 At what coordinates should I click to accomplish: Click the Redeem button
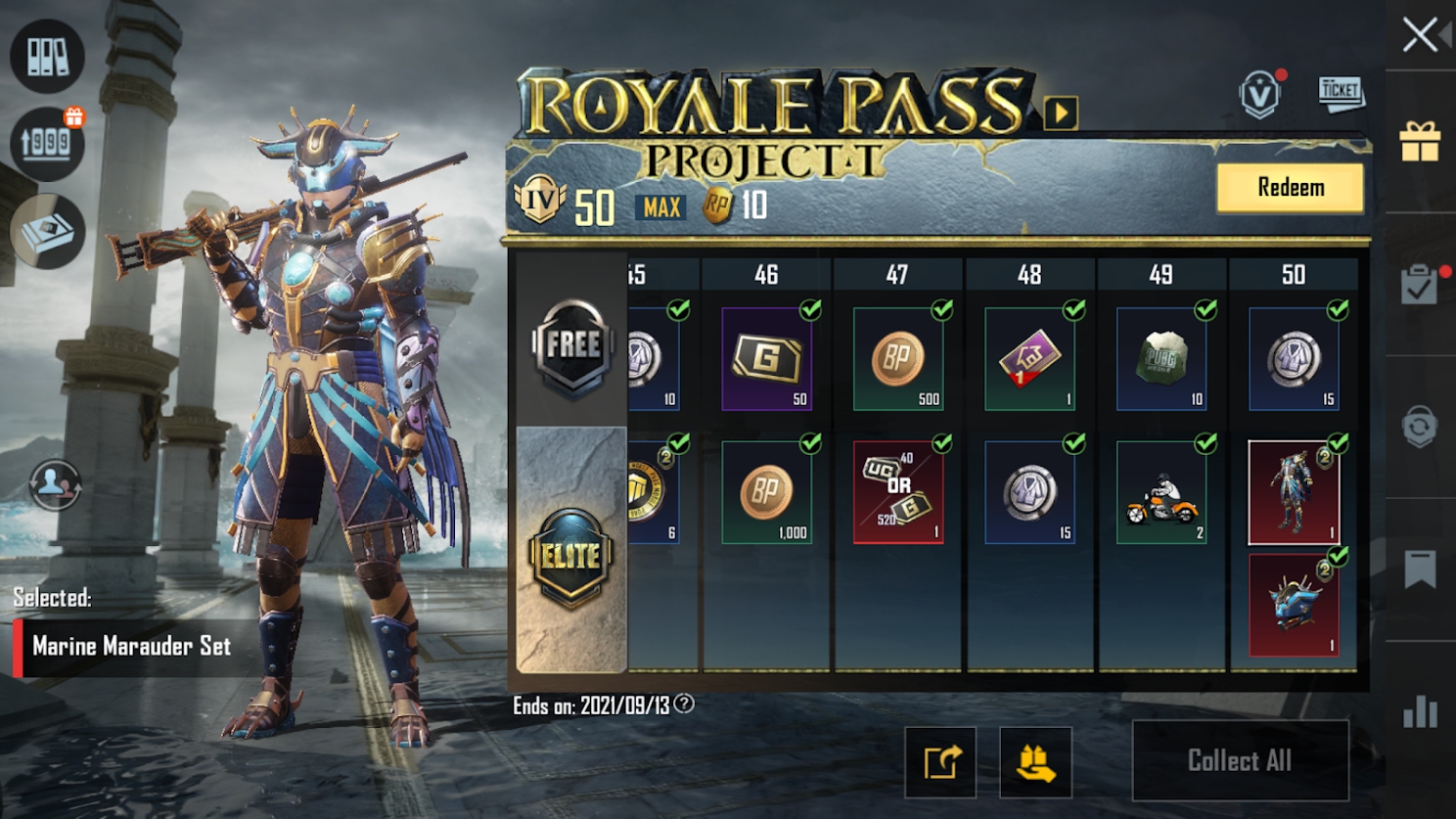point(1290,187)
